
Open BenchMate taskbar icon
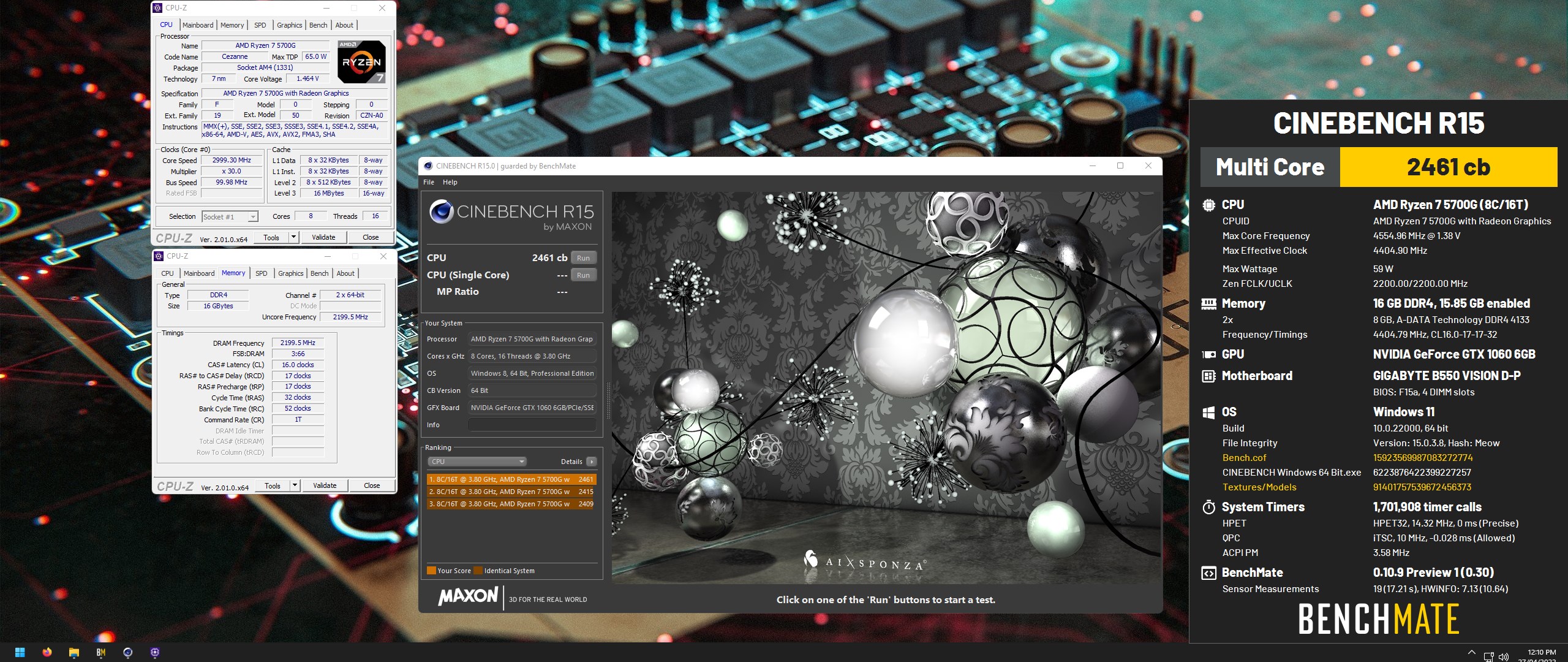click(x=101, y=652)
